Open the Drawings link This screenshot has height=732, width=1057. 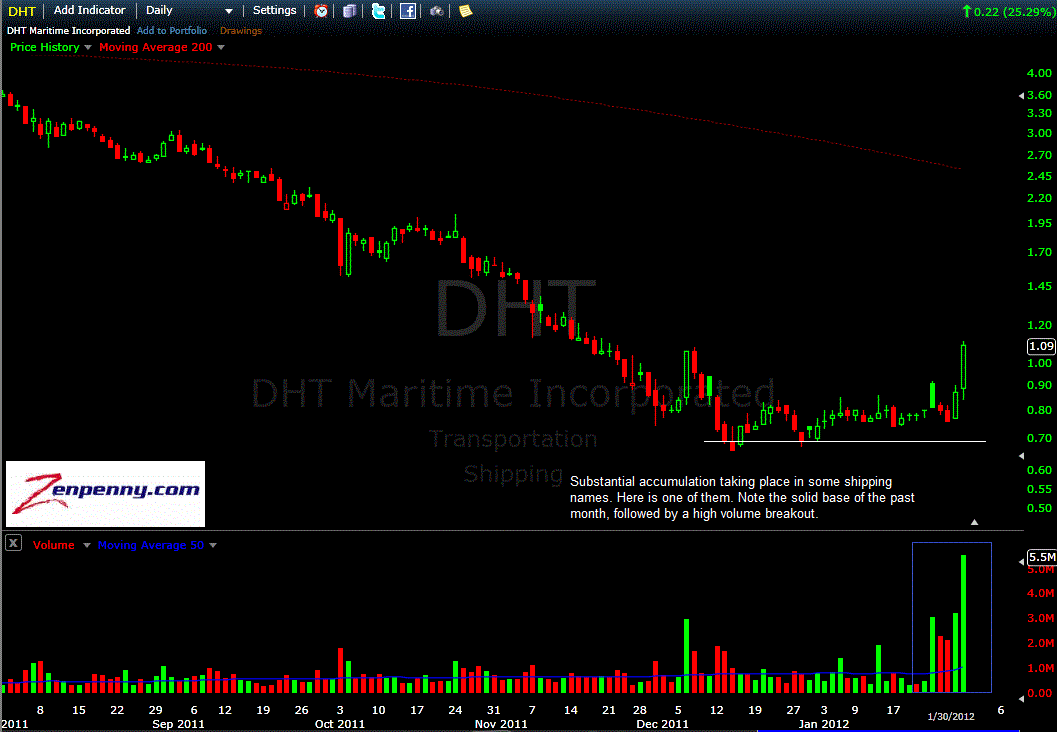(x=241, y=30)
